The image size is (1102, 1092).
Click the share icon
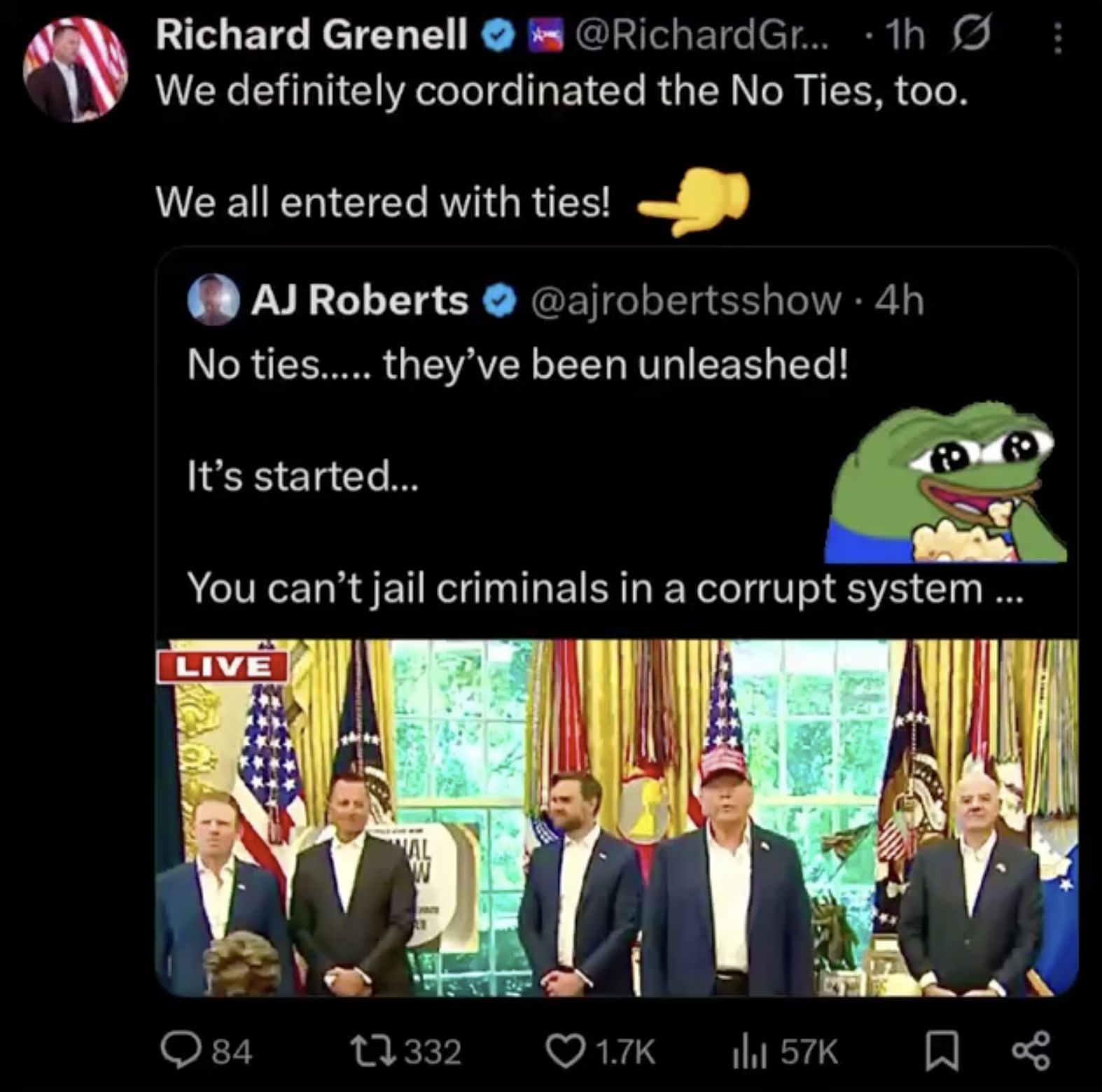[x=1031, y=1050]
